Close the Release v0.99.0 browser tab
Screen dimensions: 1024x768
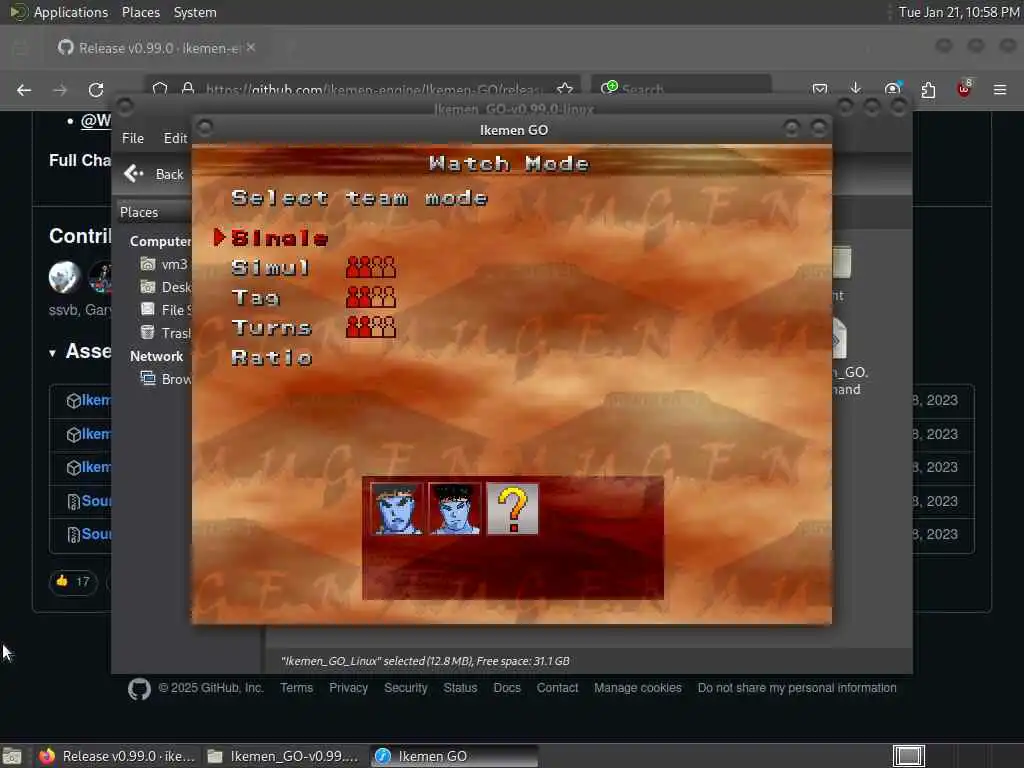[251, 48]
